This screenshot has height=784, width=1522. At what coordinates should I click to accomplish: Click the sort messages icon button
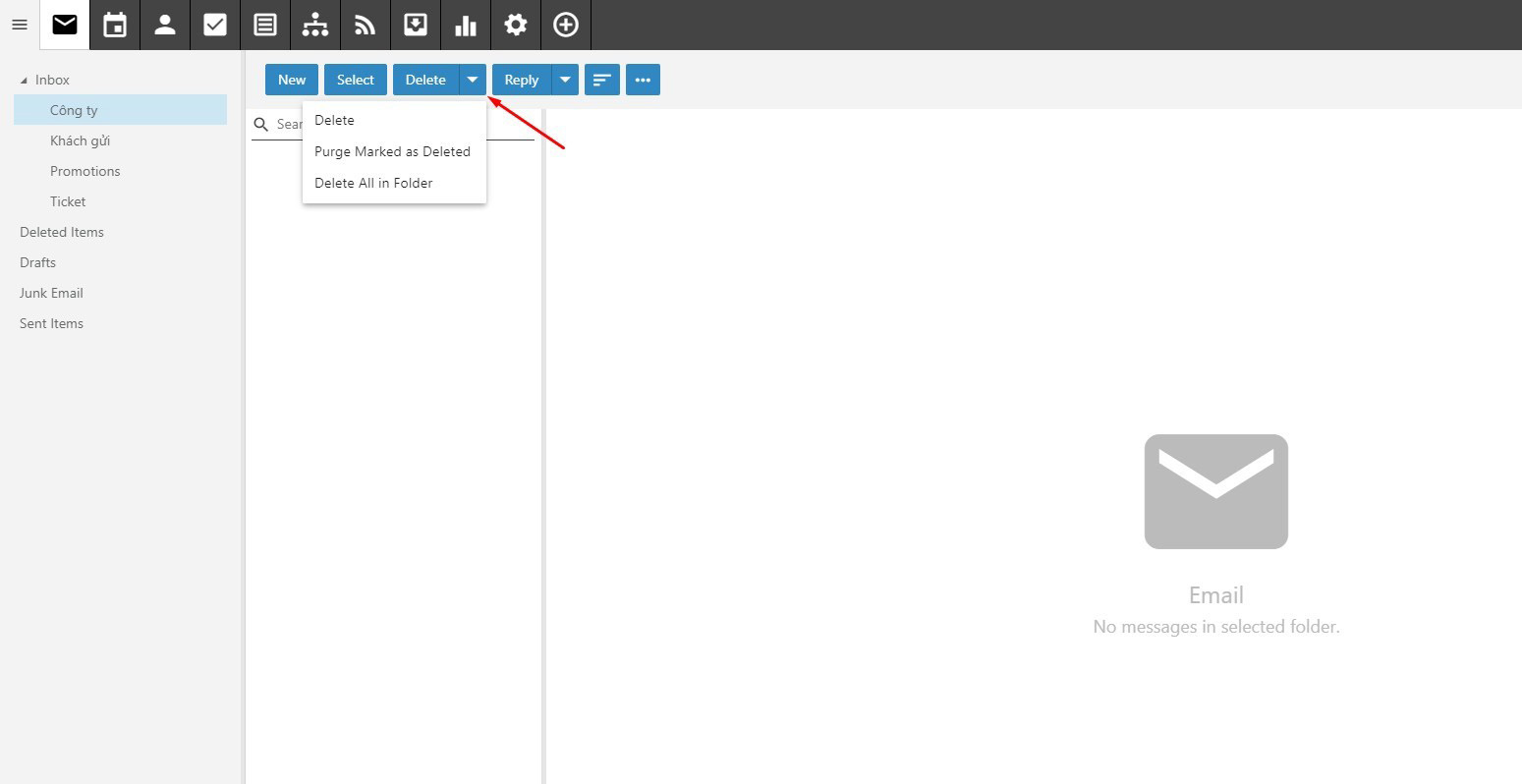point(602,80)
